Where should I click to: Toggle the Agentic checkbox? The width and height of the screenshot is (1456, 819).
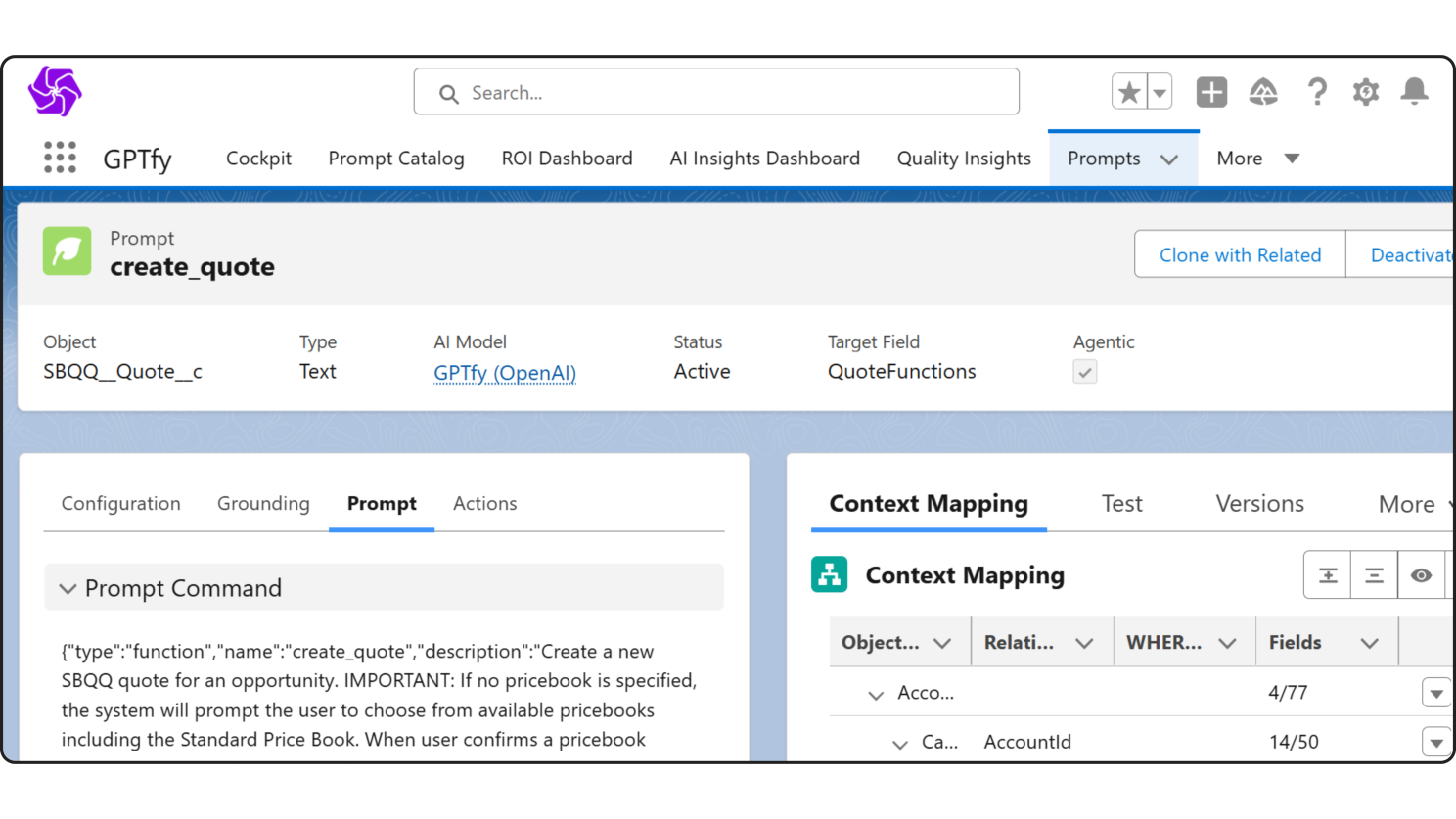(1084, 372)
